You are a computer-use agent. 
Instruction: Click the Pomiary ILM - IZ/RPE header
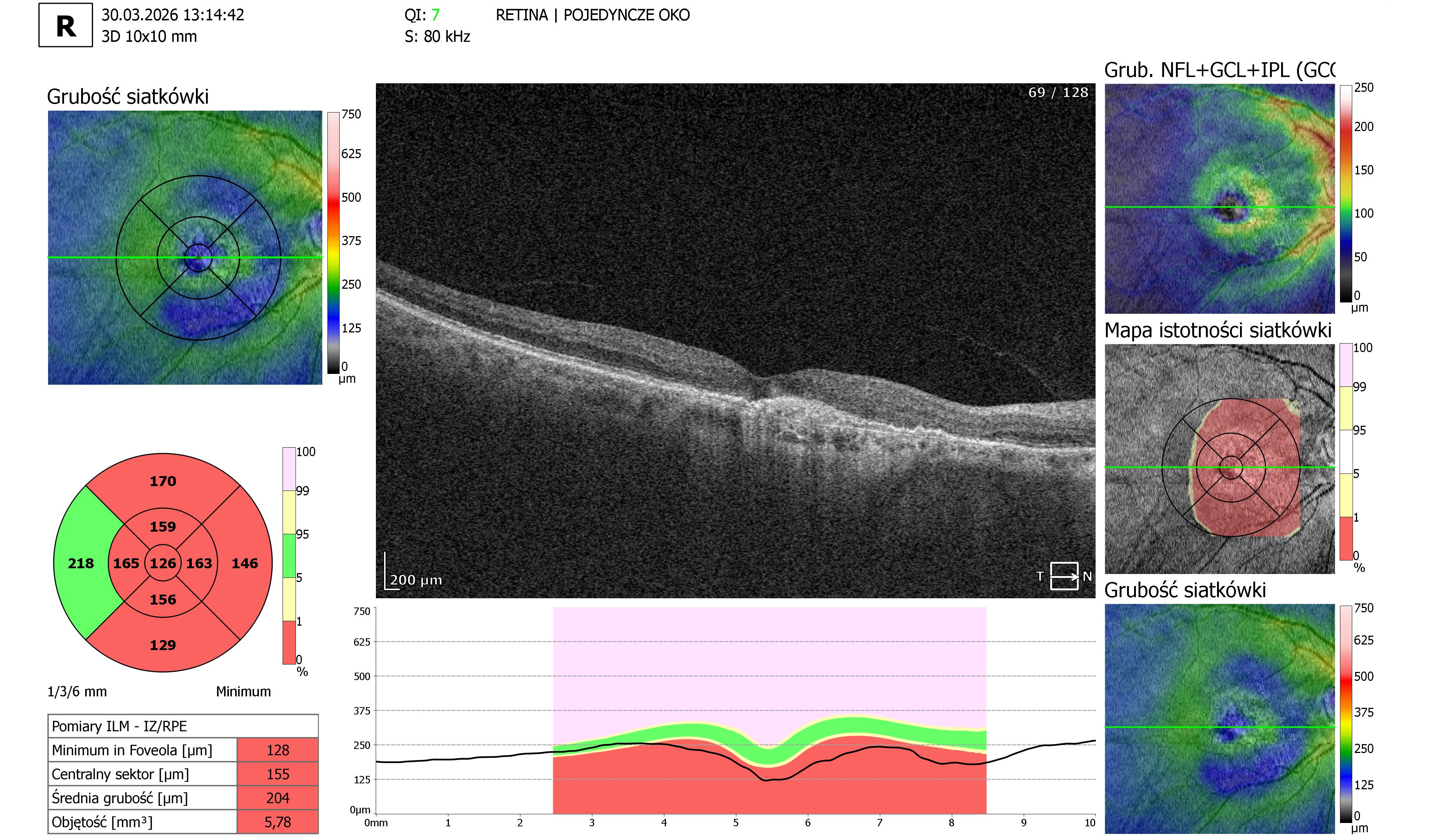pos(183,726)
